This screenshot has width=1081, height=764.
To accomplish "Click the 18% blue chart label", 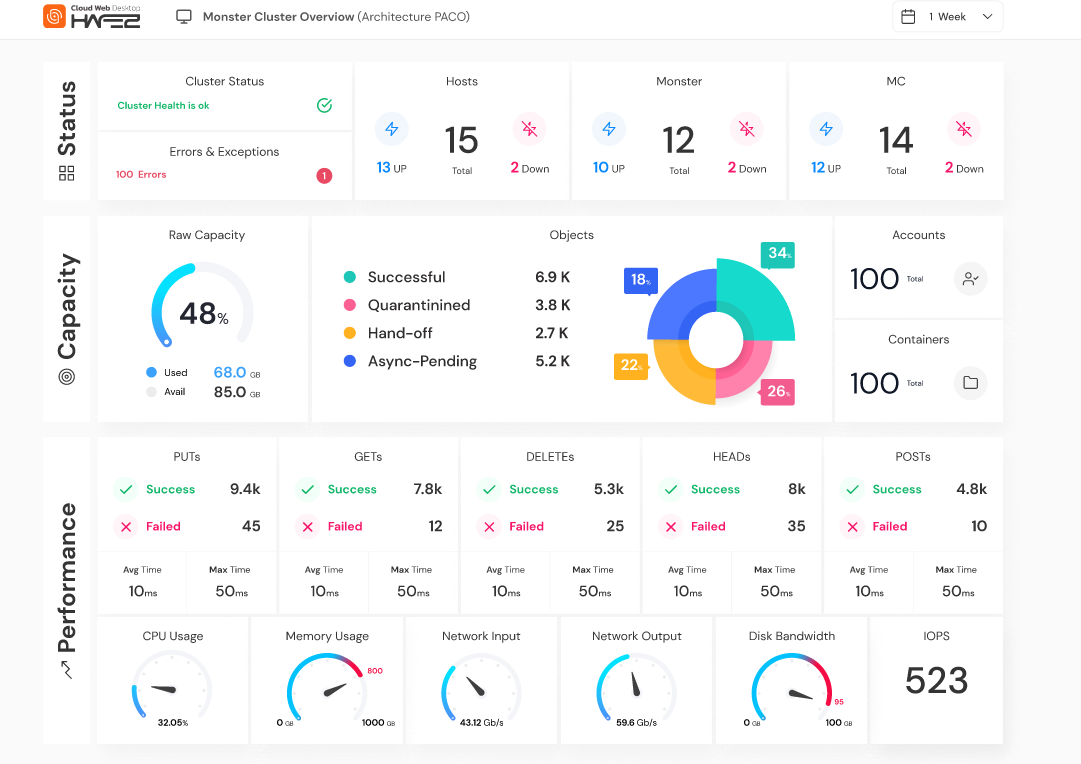I will click(x=641, y=280).
